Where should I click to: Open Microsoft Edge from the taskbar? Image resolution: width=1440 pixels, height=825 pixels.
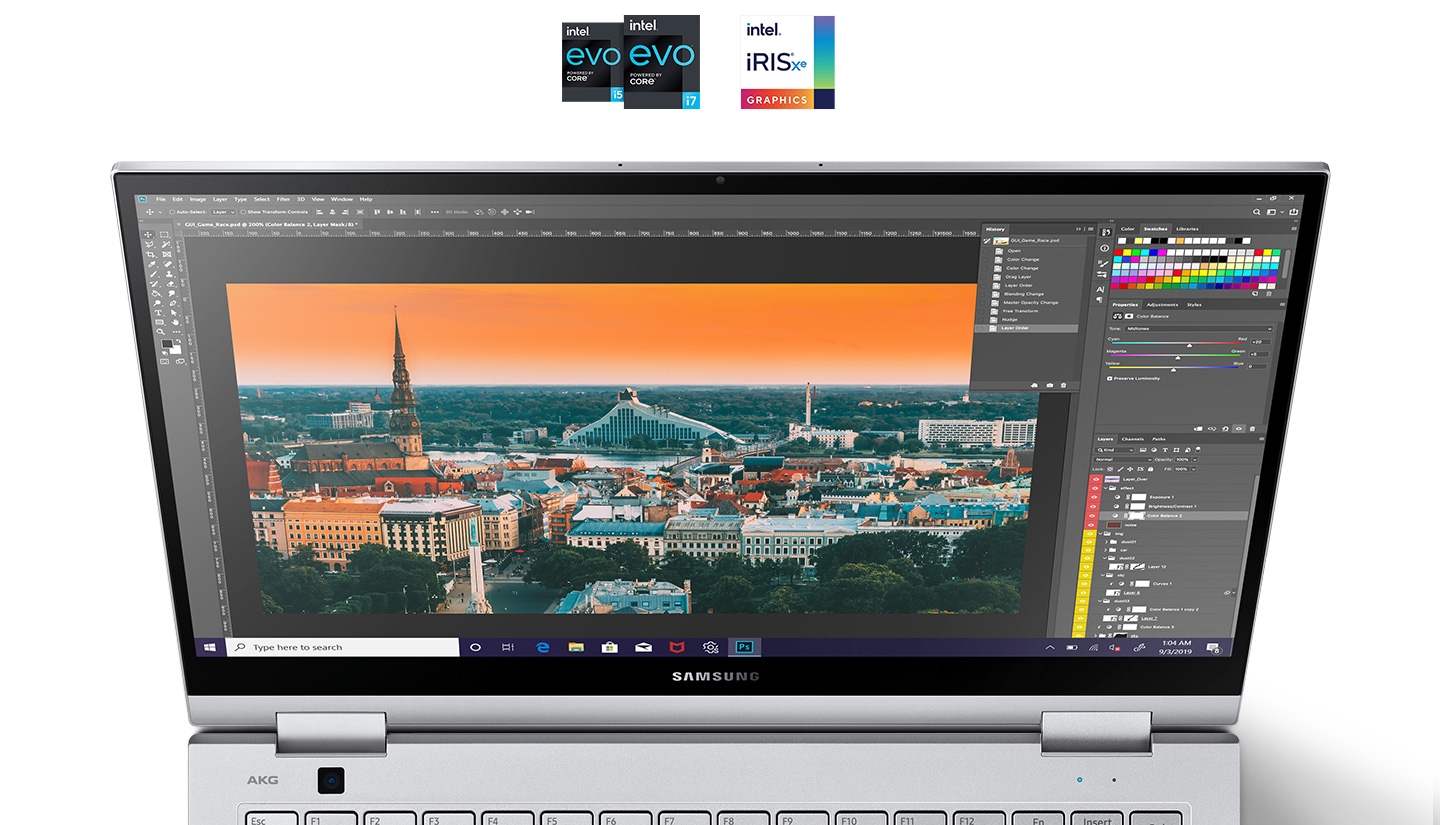coord(543,647)
